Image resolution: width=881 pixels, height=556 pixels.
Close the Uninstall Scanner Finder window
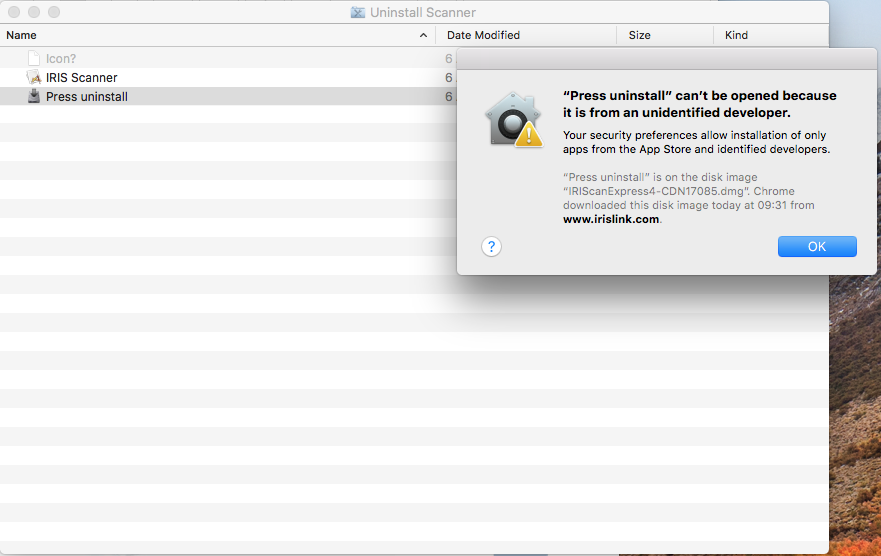pyautogui.click(x=14, y=12)
